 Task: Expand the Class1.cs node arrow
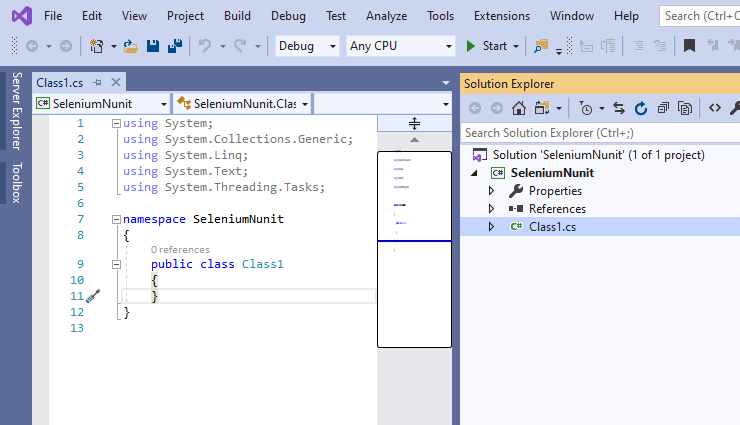[491, 226]
